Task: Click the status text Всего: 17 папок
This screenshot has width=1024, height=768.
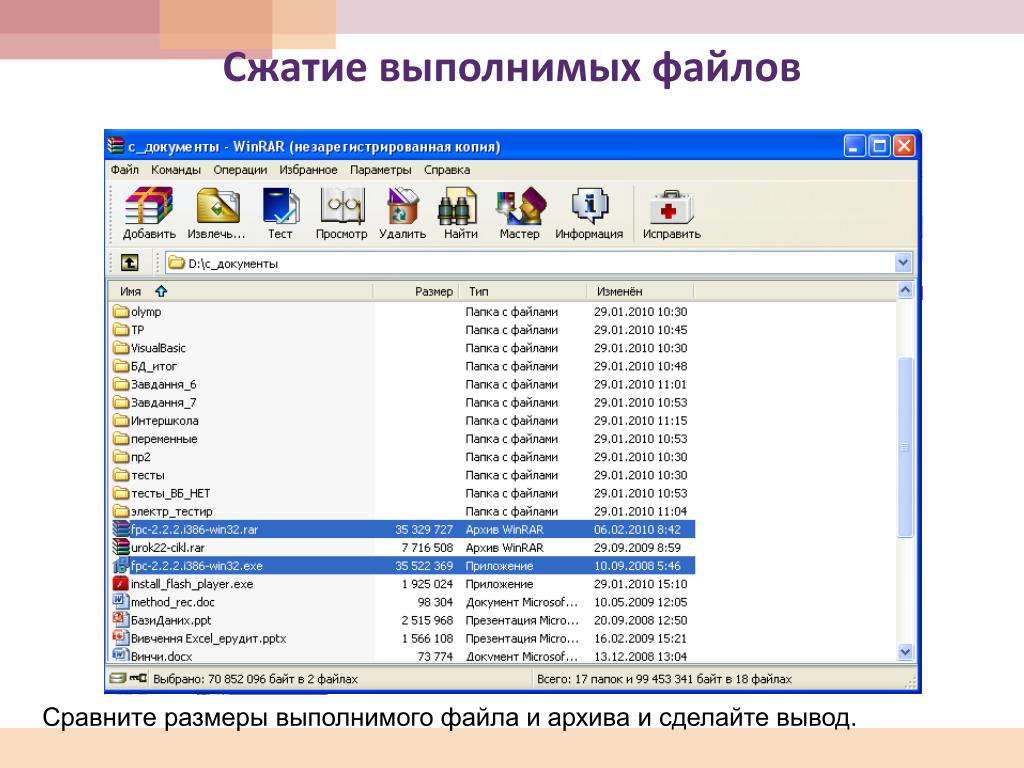Action: [x=664, y=679]
